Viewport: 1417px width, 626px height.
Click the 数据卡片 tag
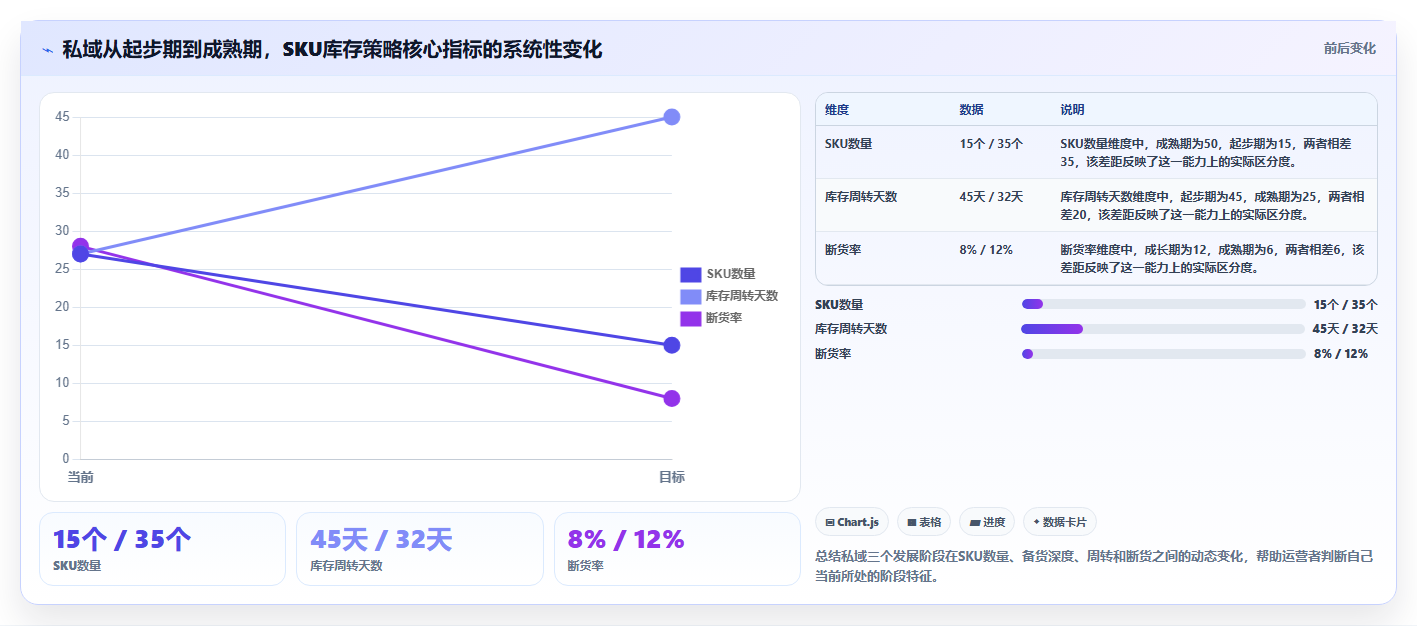tap(1060, 522)
